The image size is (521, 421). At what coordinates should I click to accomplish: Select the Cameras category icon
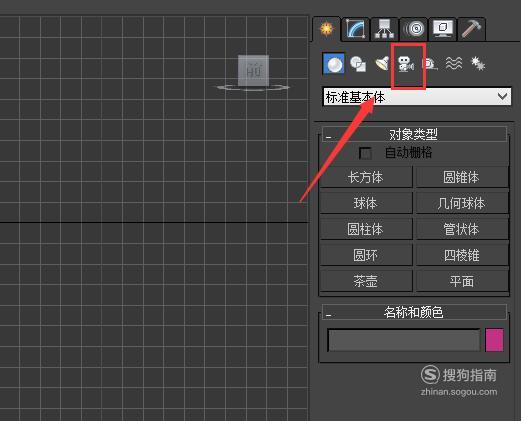(x=406, y=64)
